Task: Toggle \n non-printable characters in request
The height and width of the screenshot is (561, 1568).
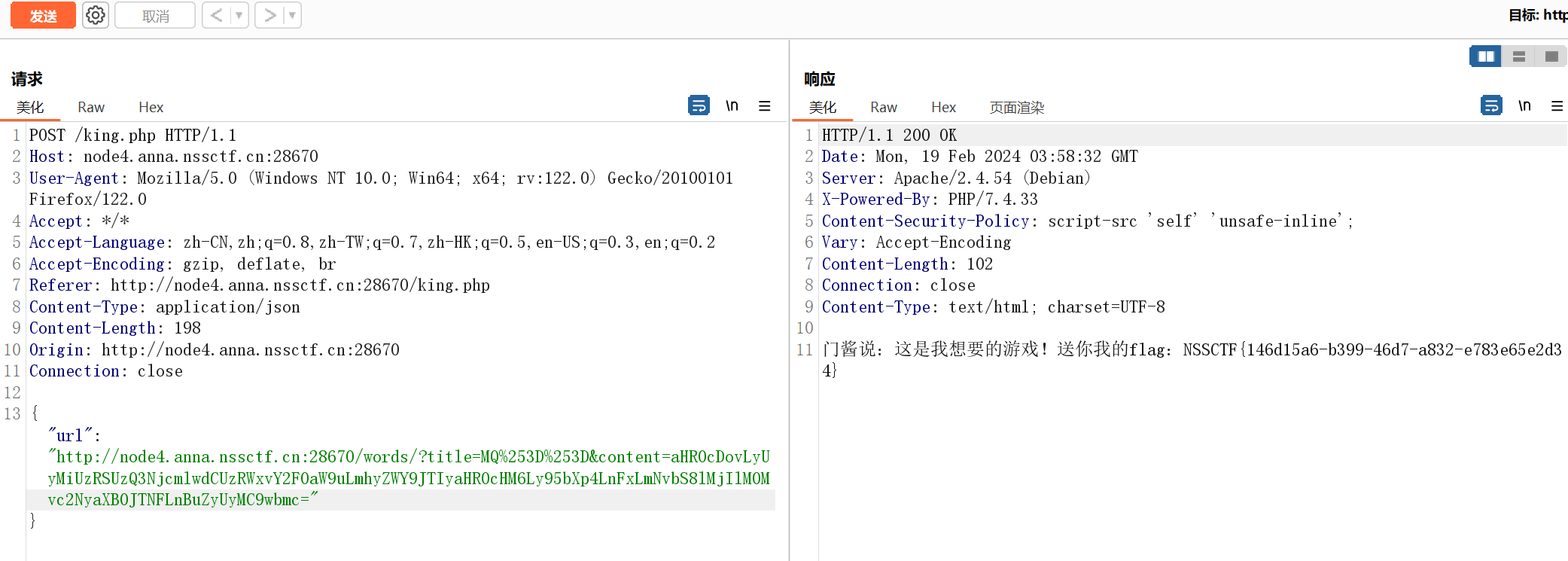Action: click(x=732, y=105)
